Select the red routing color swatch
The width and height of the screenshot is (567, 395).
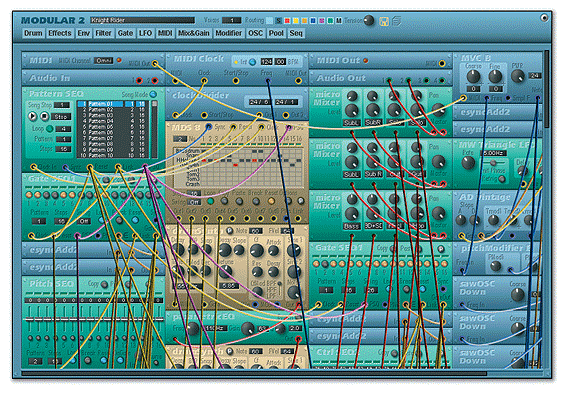click(x=287, y=21)
